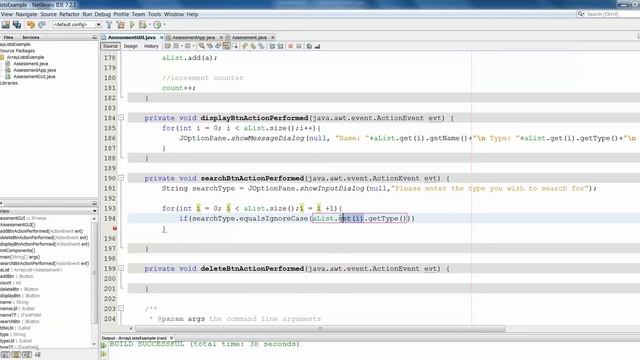Click the Find Previous Occurrence icon
640x360 pixels.
210,46
